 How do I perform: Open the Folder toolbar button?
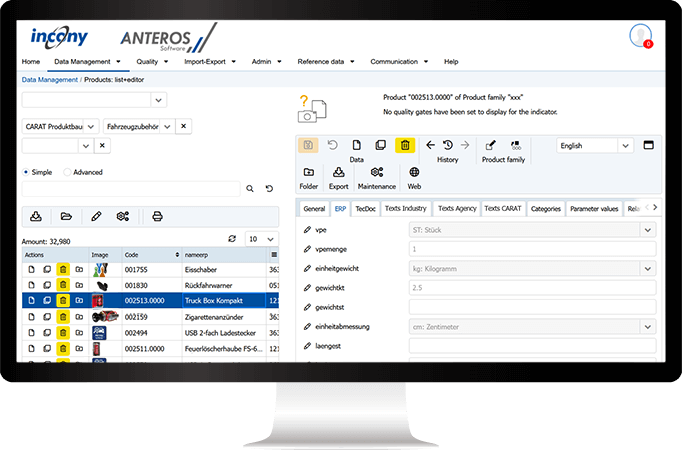308,172
